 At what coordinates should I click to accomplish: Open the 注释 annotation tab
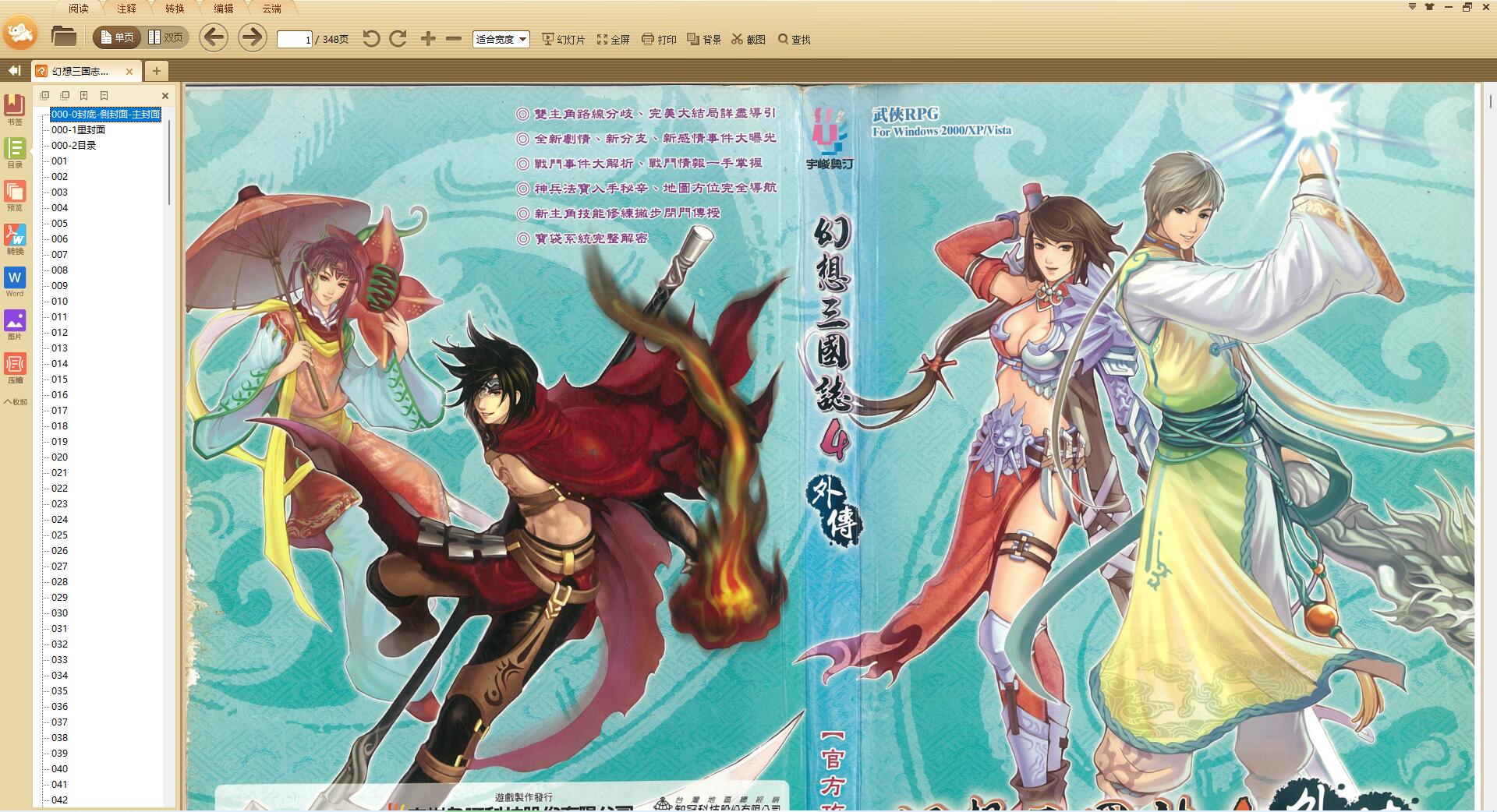click(126, 9)
